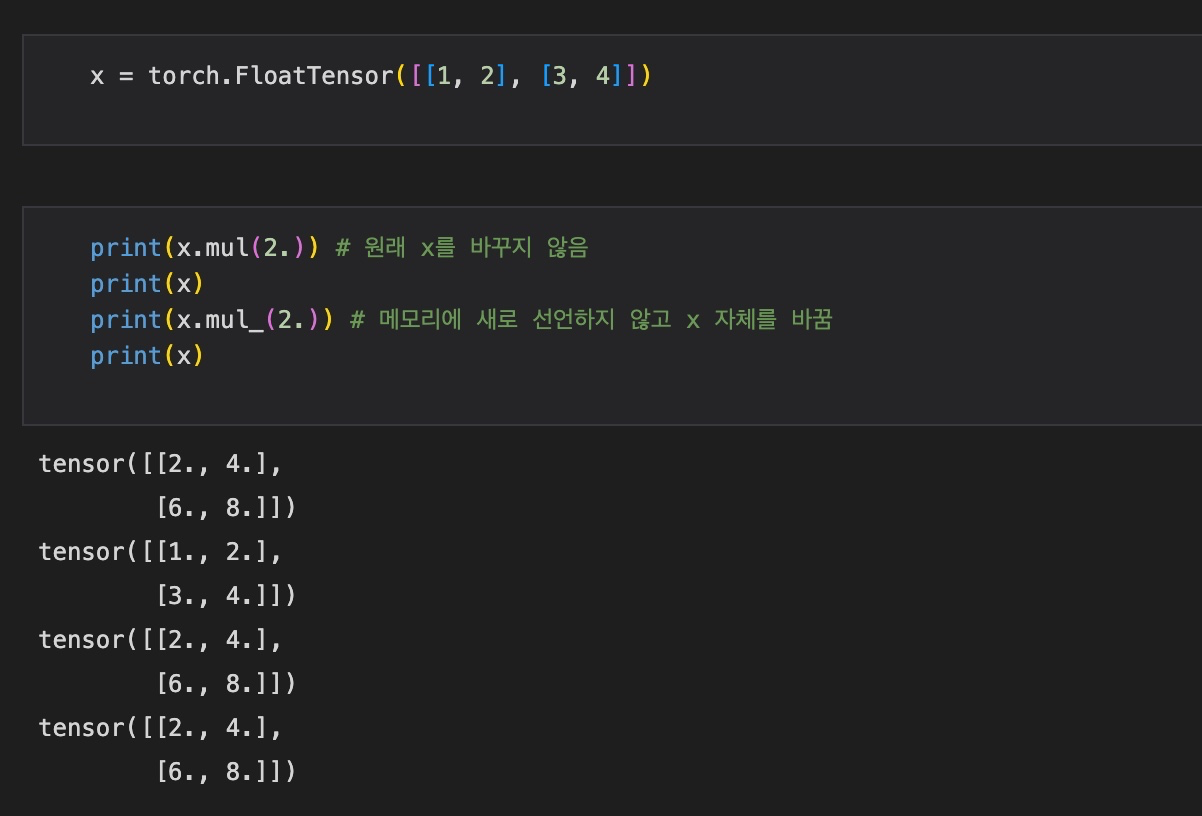This screenshot has width=1202, height=816.
Task: Click the torch.FloatTensor call in first cell
Action: click(x=400, y=76)
